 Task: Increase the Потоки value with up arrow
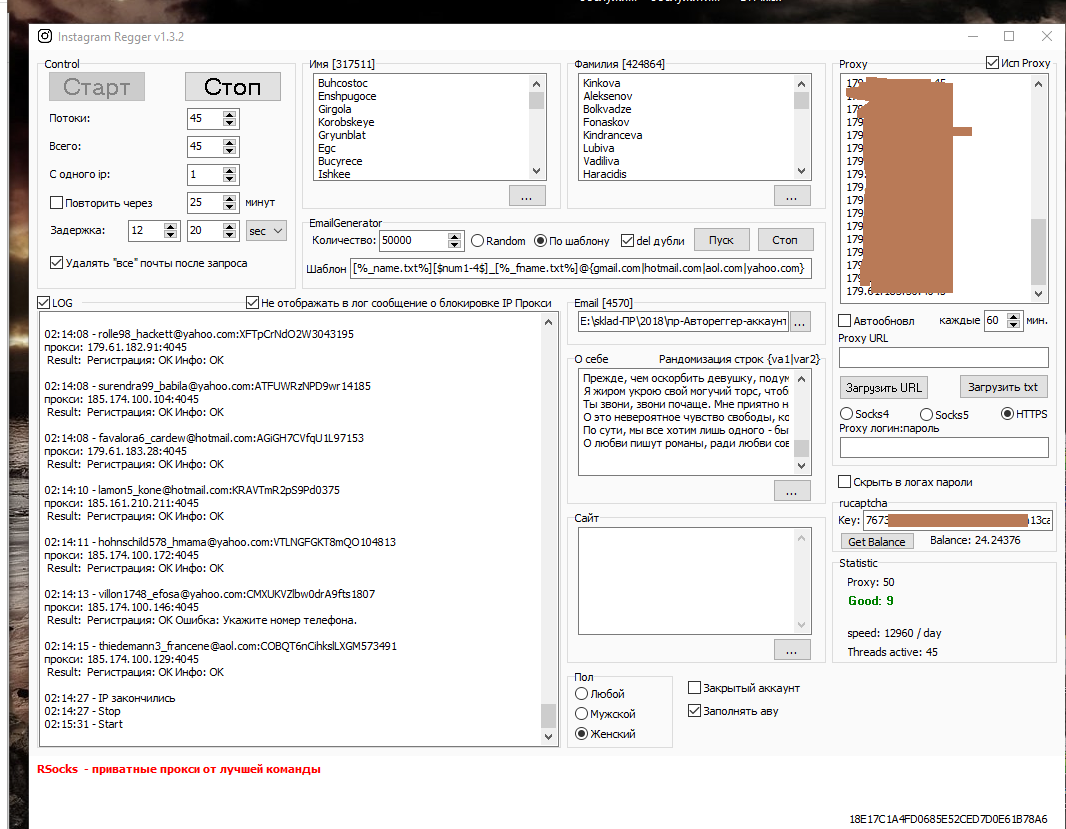tap(230, 114)
